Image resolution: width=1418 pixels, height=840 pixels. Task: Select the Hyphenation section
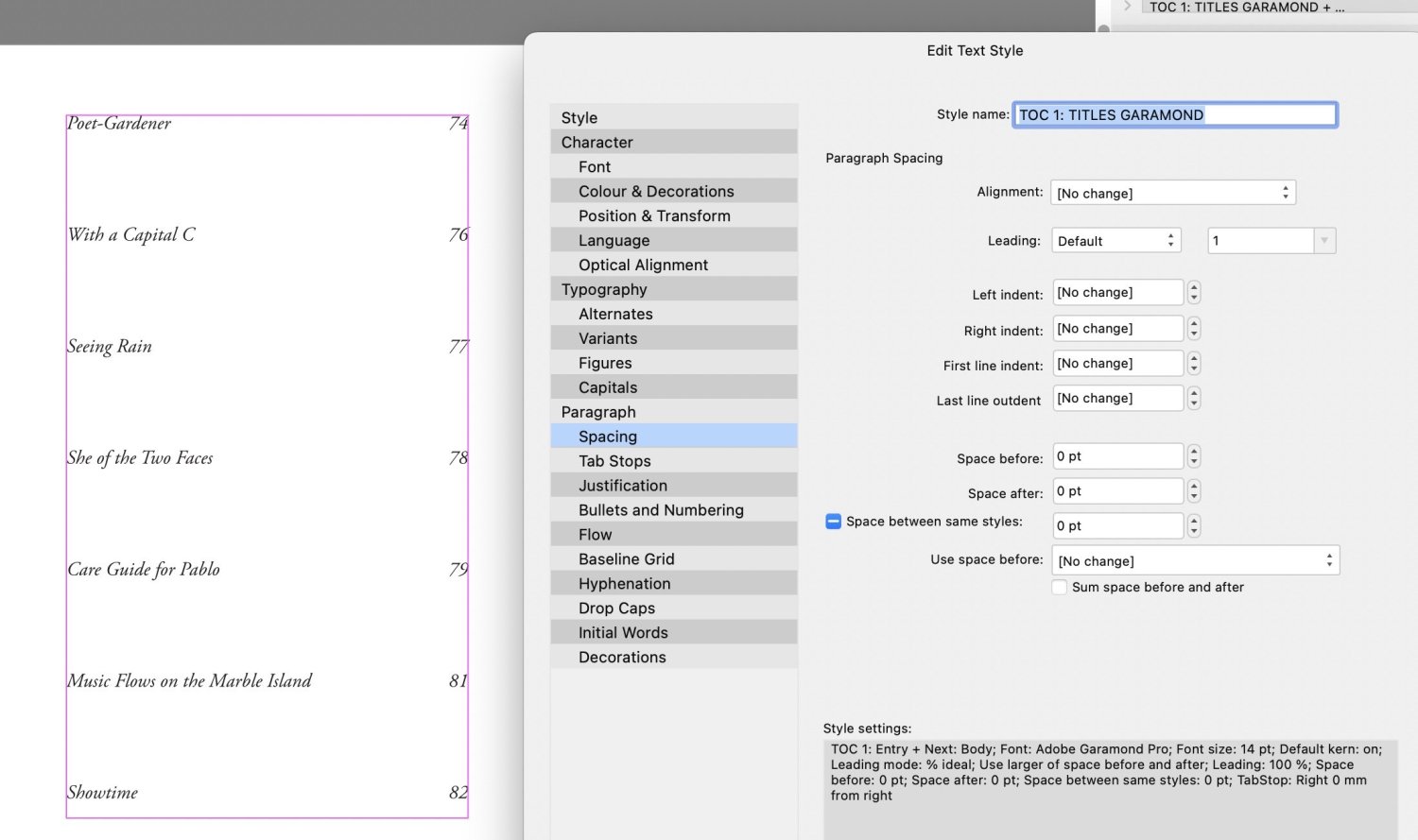click(x=625, y=583)
